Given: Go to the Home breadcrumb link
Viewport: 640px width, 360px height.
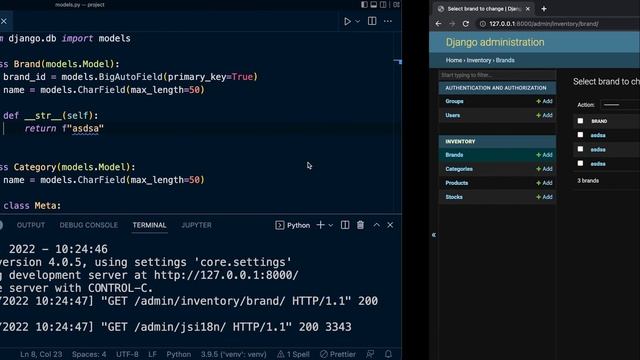Looking at the screenshot, I should [x=453, y=60].
